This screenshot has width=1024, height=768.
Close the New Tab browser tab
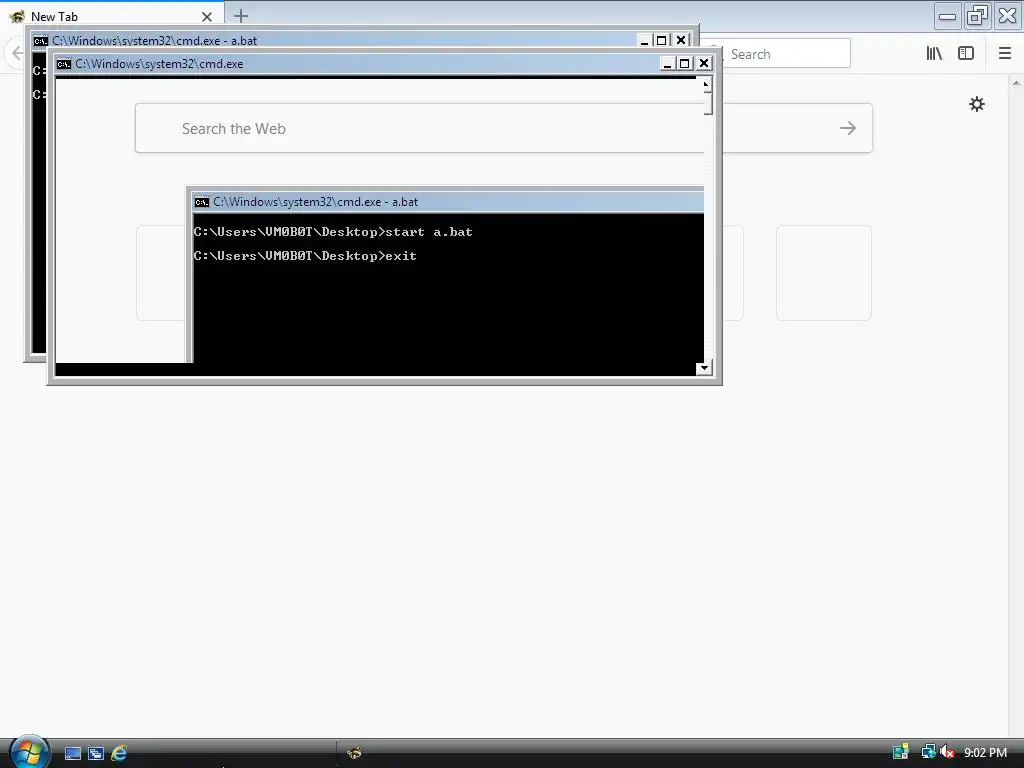pyautogui.click(x=206, y=17)
